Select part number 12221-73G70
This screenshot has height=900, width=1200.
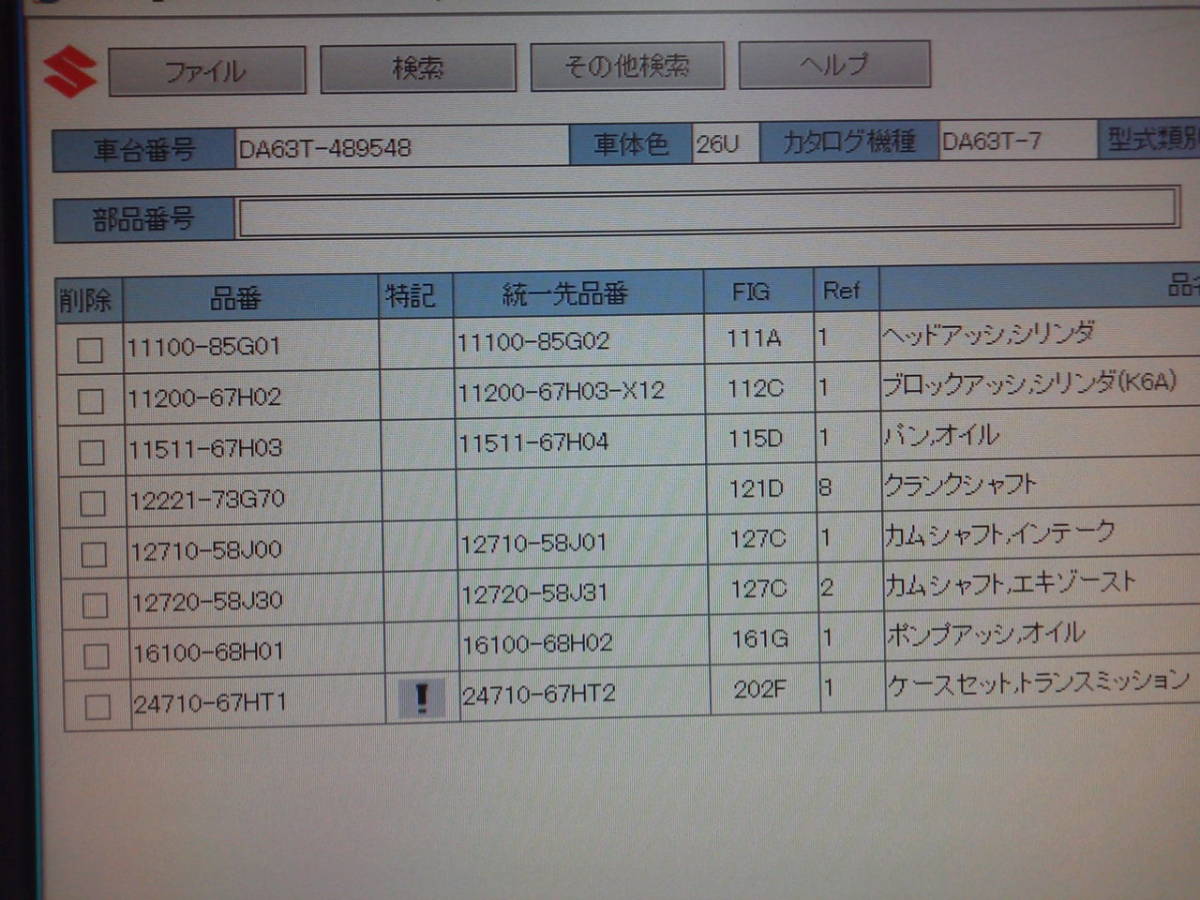click(207, 498)
